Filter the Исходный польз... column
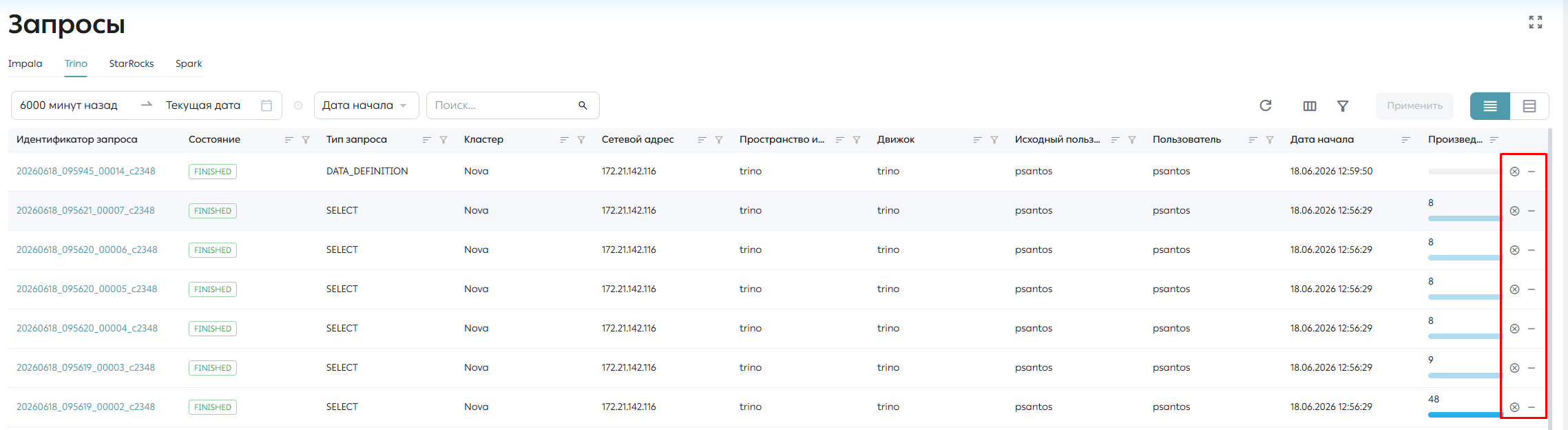Viewport: 1568px width, 430px height. [x=1132, y=140]
